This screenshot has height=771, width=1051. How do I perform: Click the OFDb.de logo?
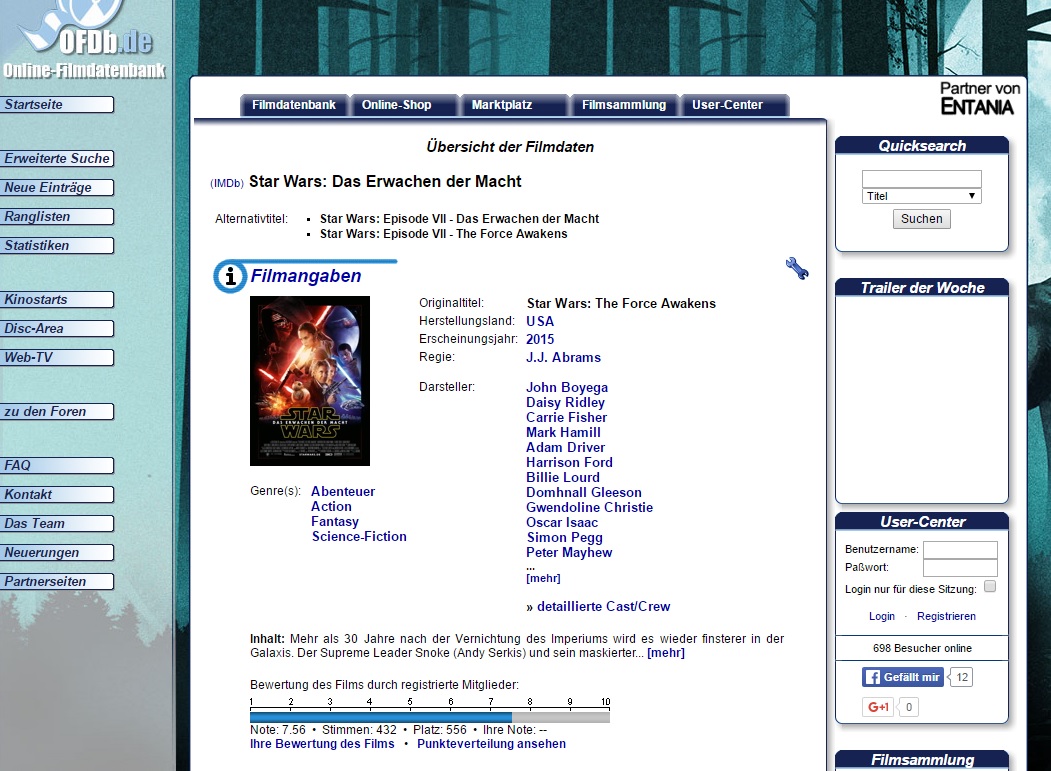tap(84, 39)
